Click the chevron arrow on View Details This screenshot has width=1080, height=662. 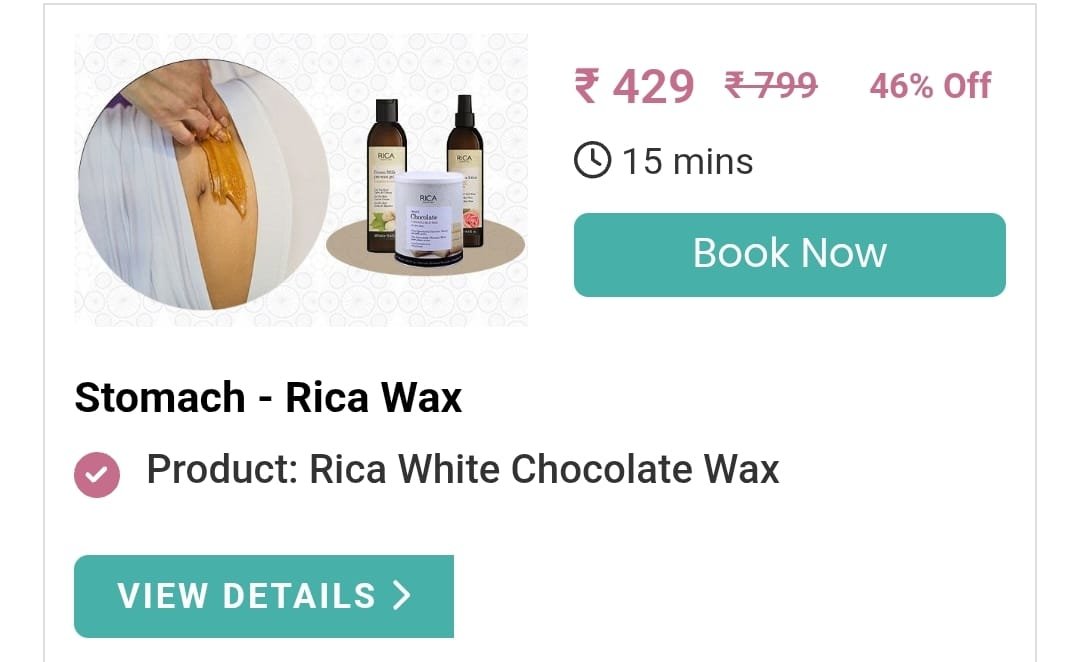tap(402, 596)
